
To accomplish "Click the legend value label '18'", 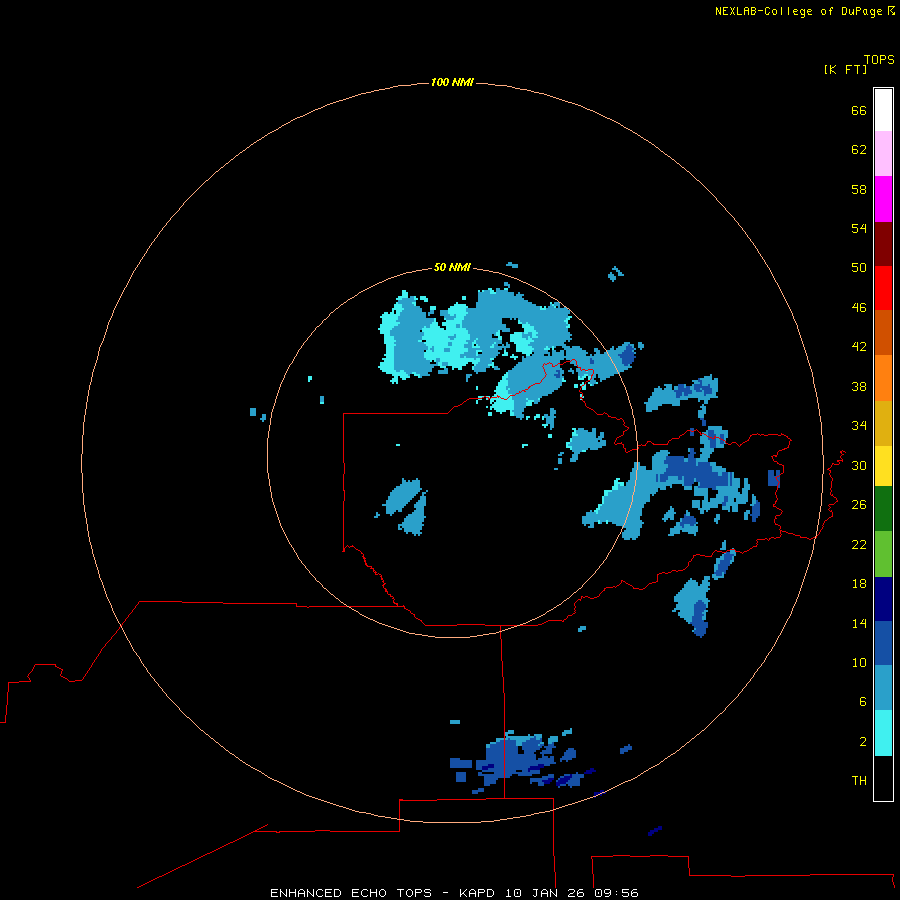I will point(859,584).
